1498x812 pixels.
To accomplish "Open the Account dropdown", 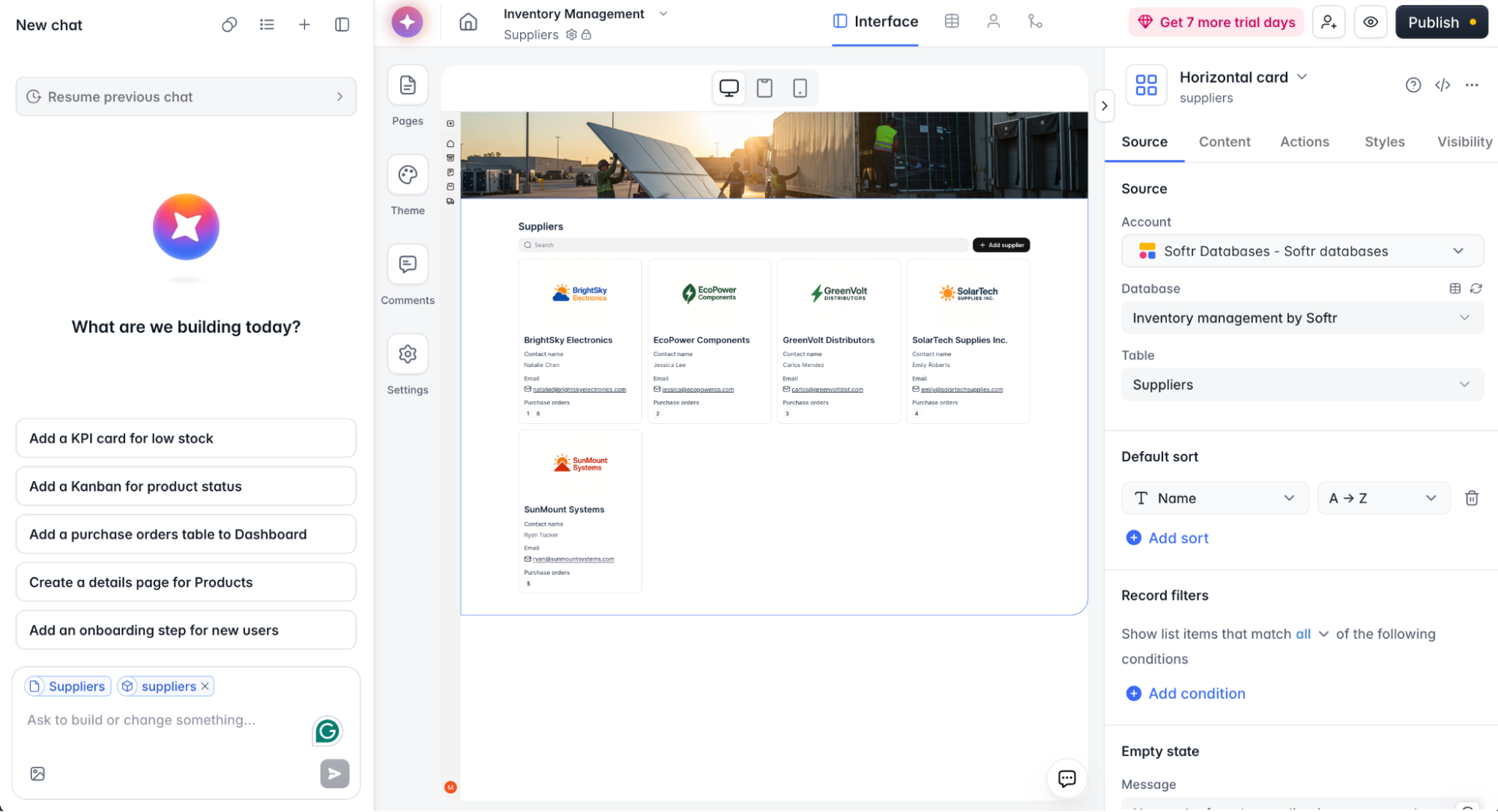I will 1302,251.
